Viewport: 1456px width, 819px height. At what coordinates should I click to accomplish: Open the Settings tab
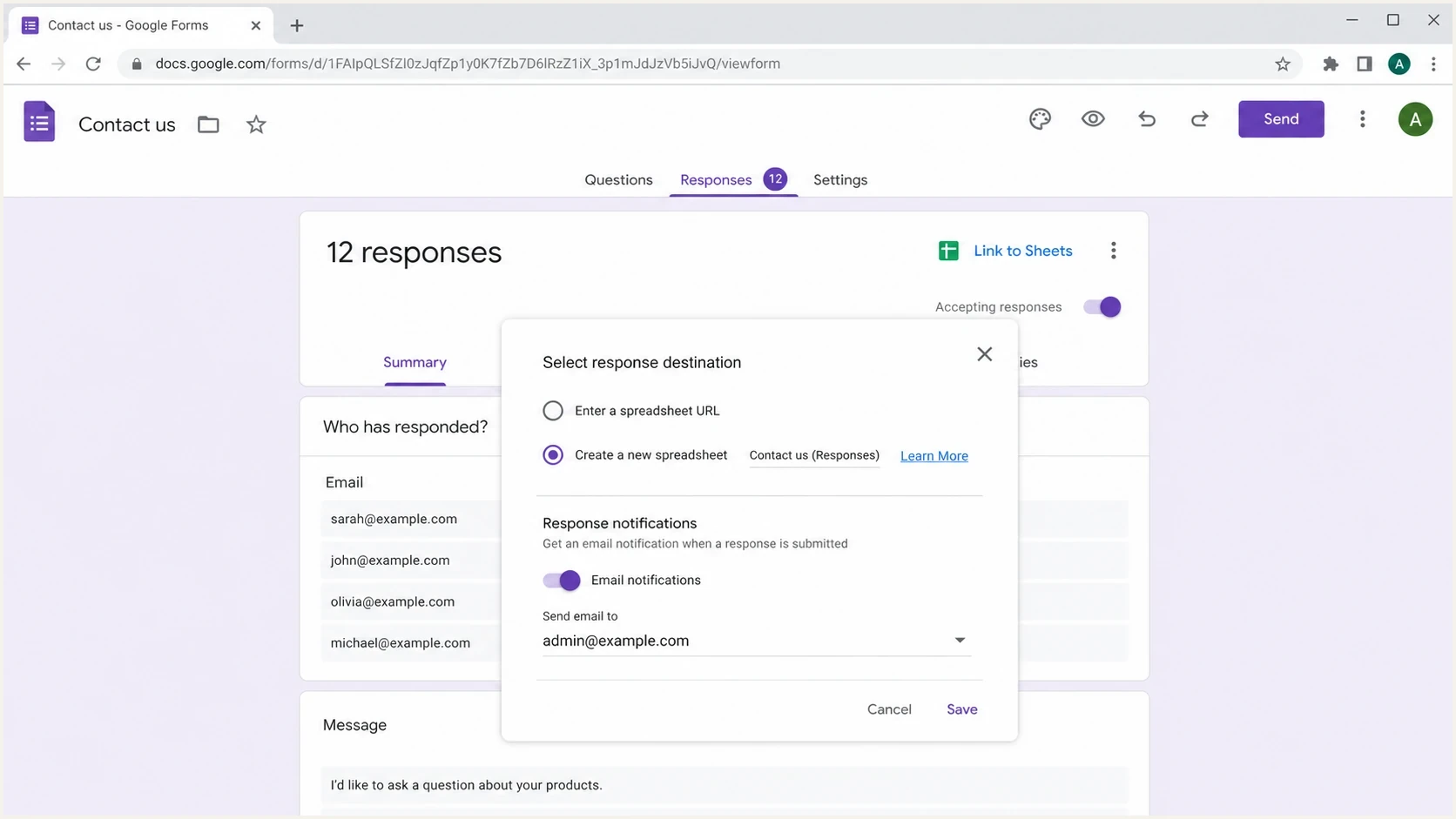[840, 180]
